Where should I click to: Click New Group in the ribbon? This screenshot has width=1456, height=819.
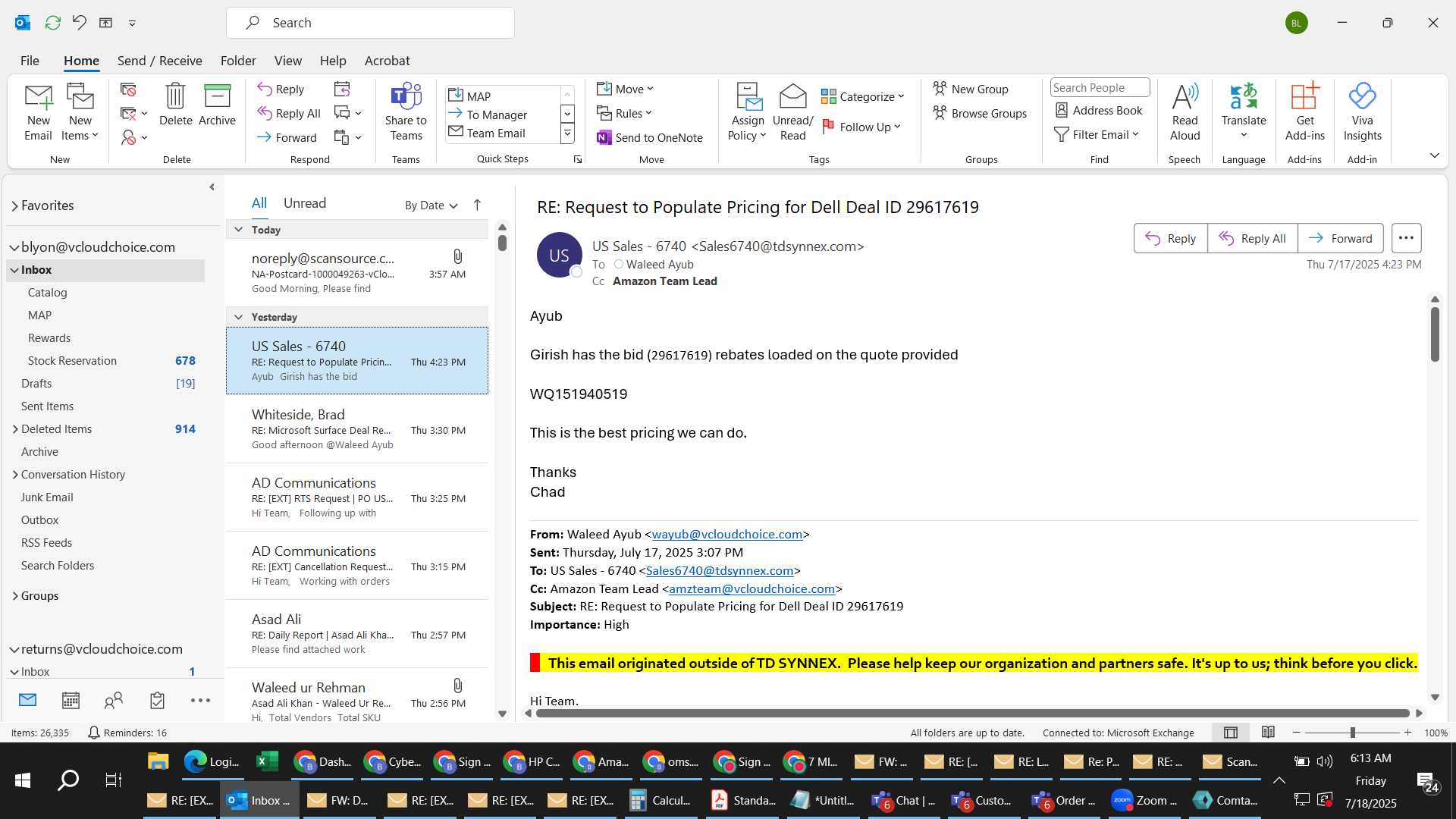pyautogui.click(x=970, y=89)
